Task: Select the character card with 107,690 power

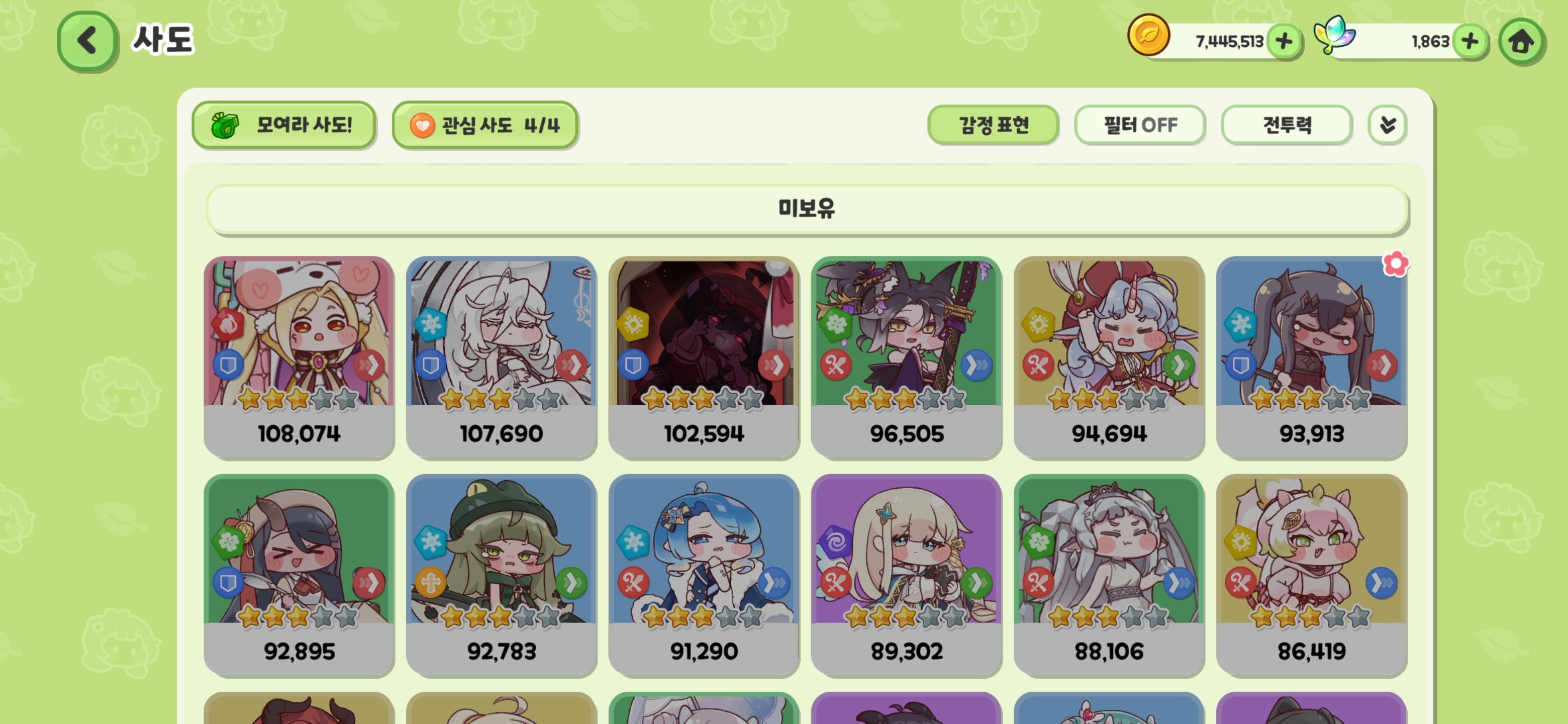Action: pyautogui.click(x=501, y=357)
